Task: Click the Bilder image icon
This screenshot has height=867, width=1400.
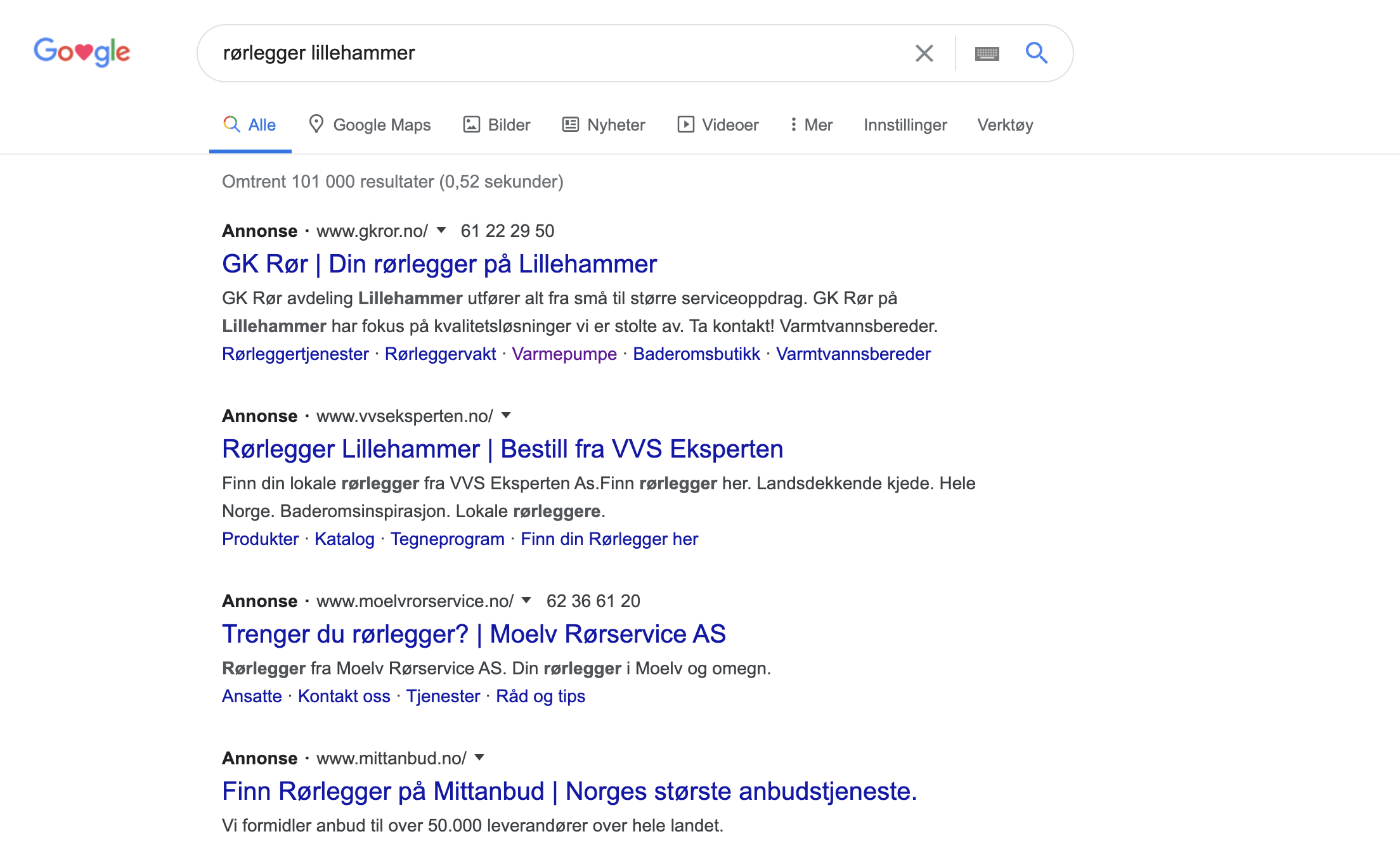Action: point(471,124)
